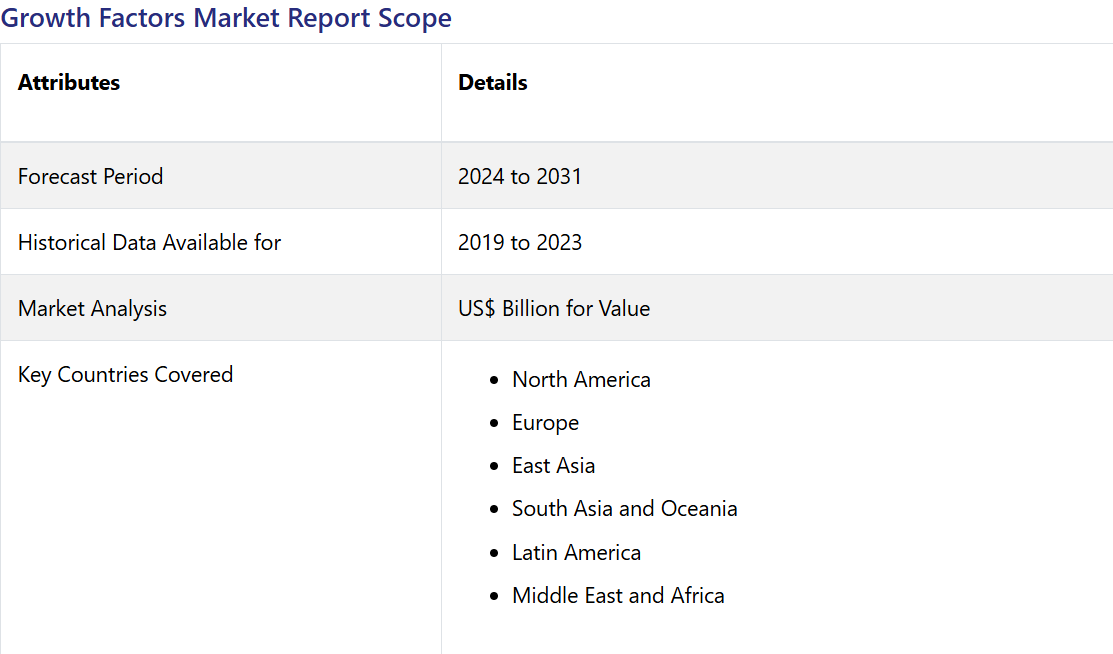Click the Forecast Period cell

[90, 177]
